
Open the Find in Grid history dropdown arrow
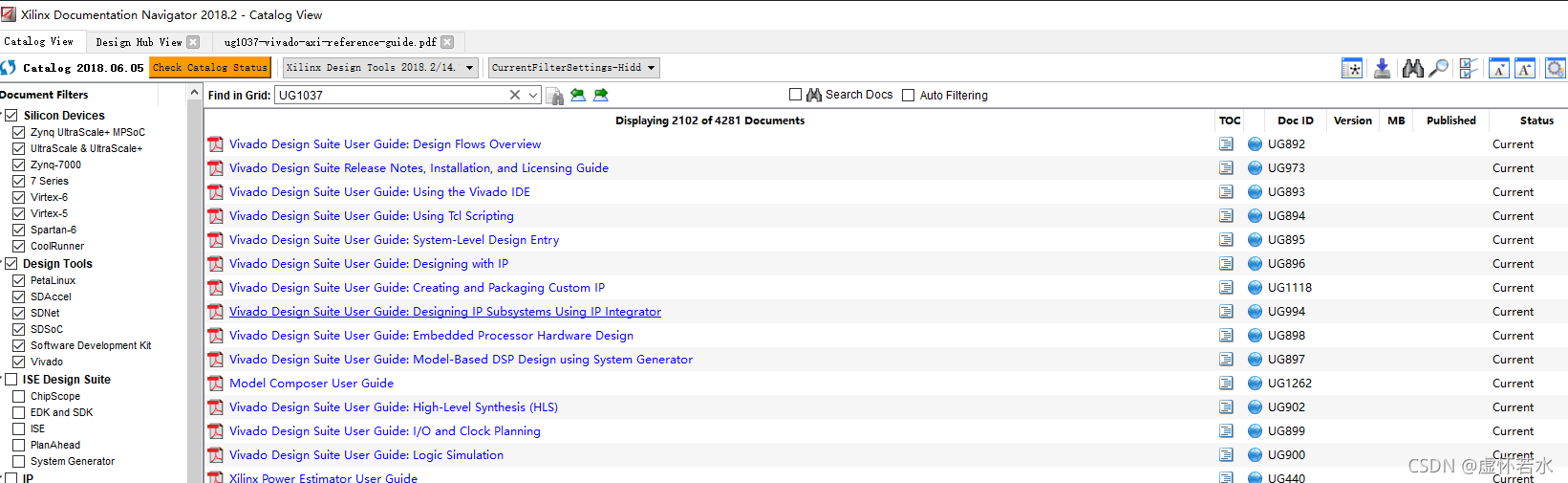(532, 95)
